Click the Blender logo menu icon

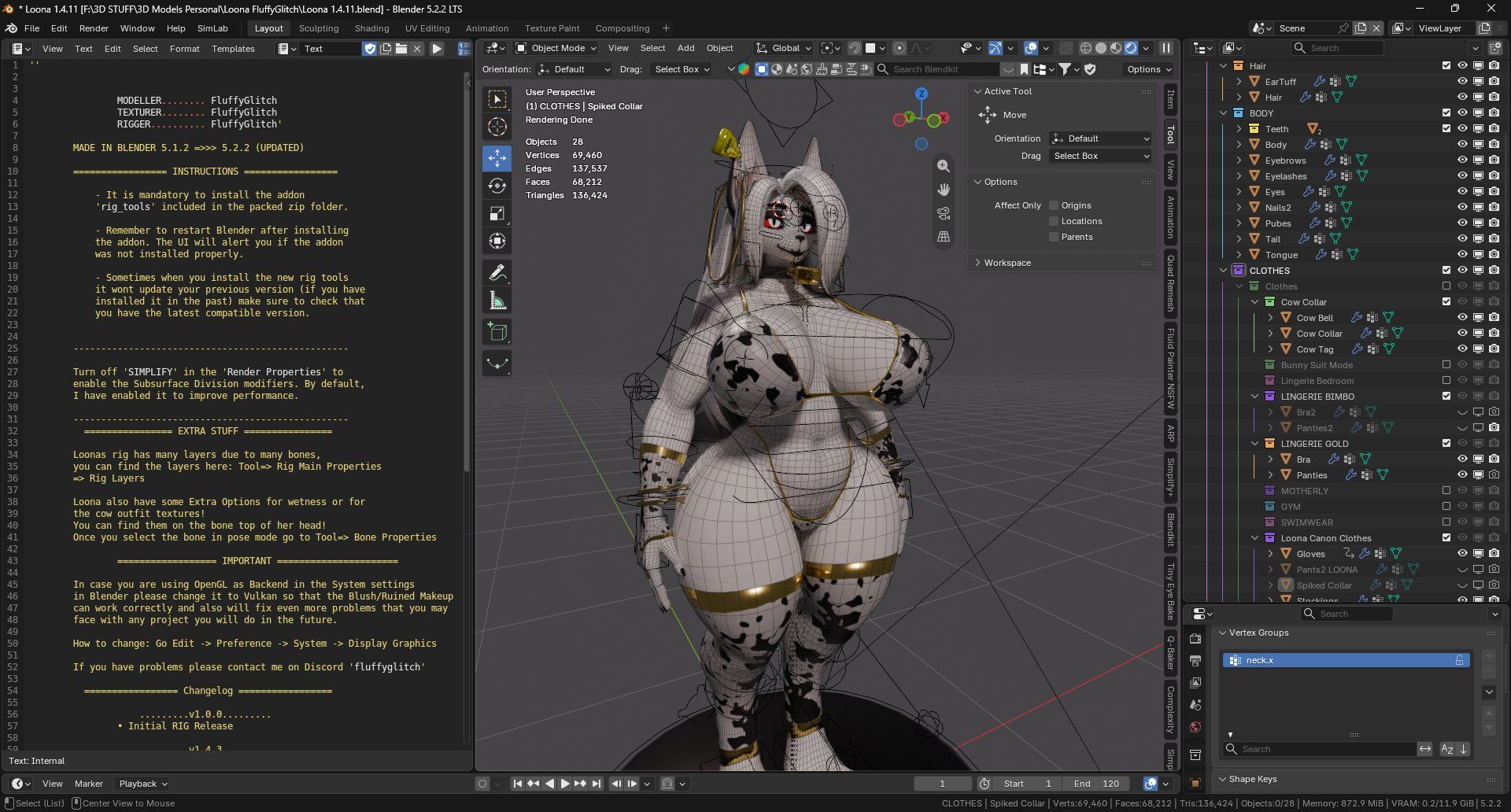(12, 28)
